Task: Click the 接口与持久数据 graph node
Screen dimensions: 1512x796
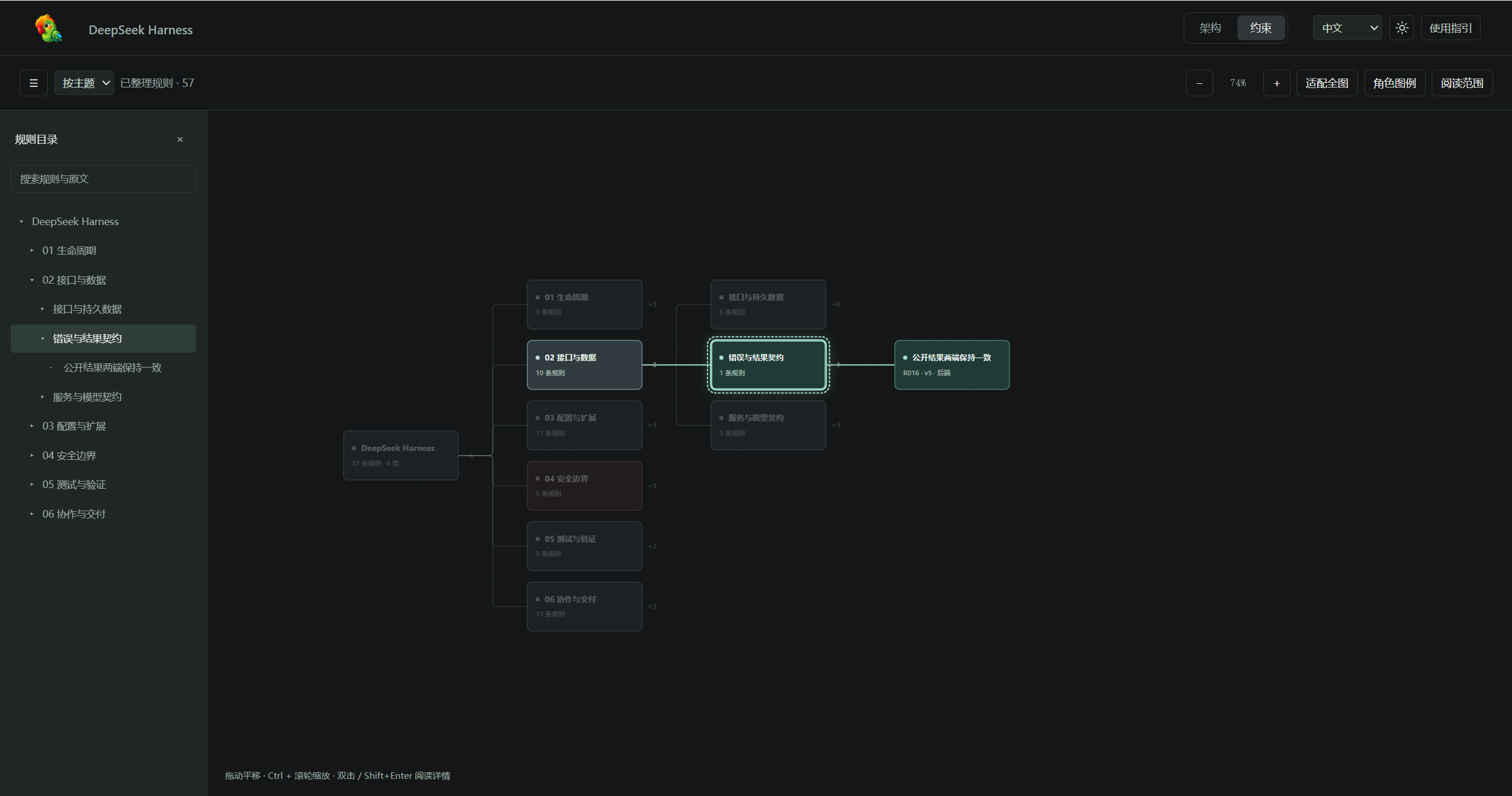Action: coord(768,304)
